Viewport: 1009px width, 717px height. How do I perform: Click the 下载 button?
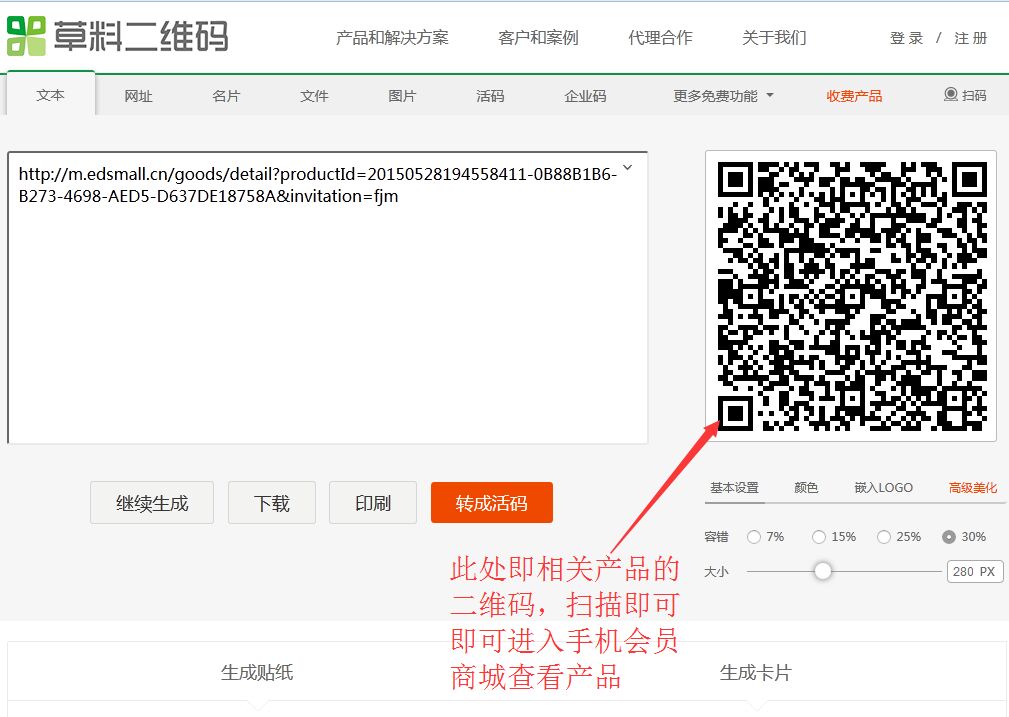pyautogui.click(x=272, y=503)
